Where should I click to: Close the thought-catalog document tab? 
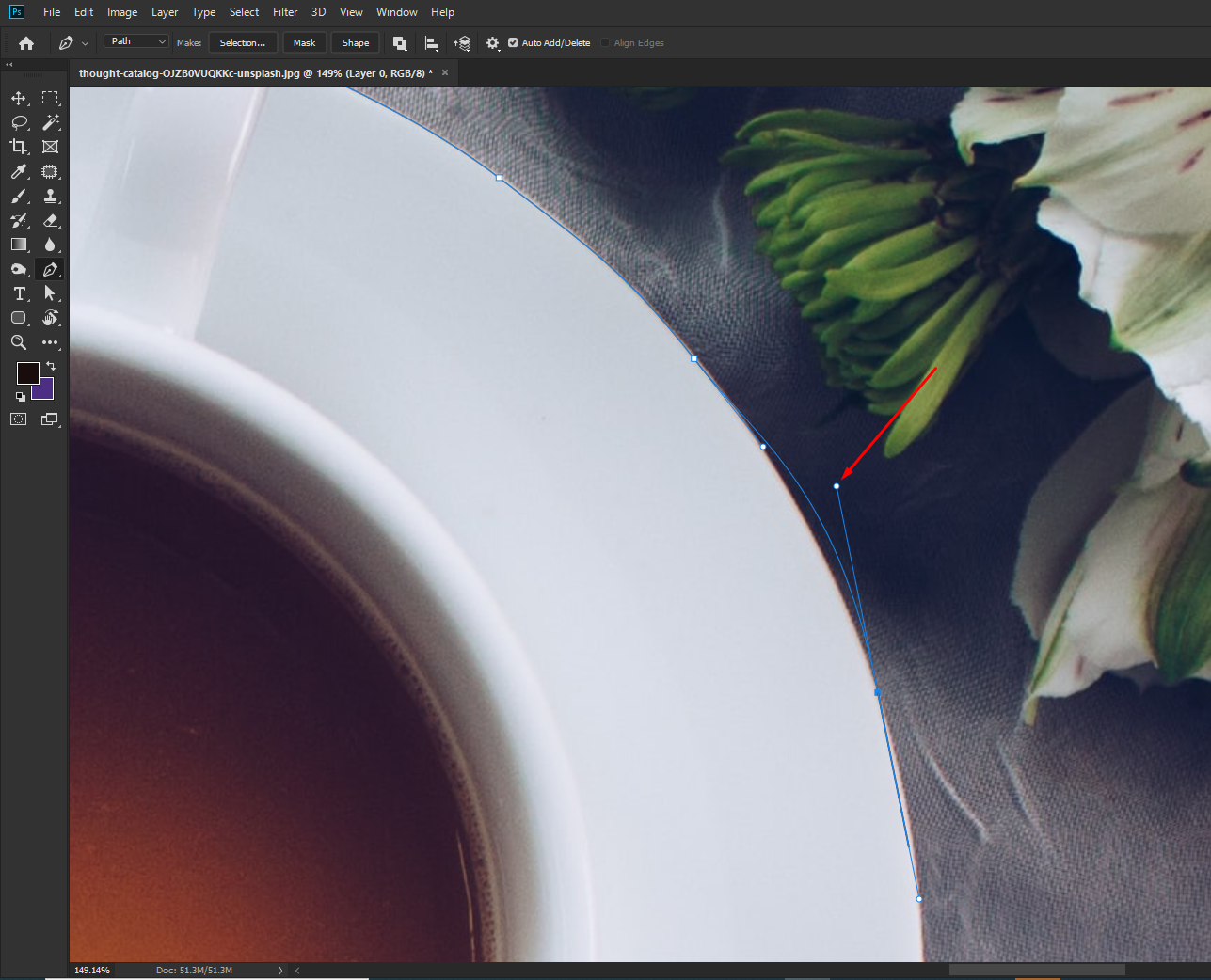[x=445, y=72]
